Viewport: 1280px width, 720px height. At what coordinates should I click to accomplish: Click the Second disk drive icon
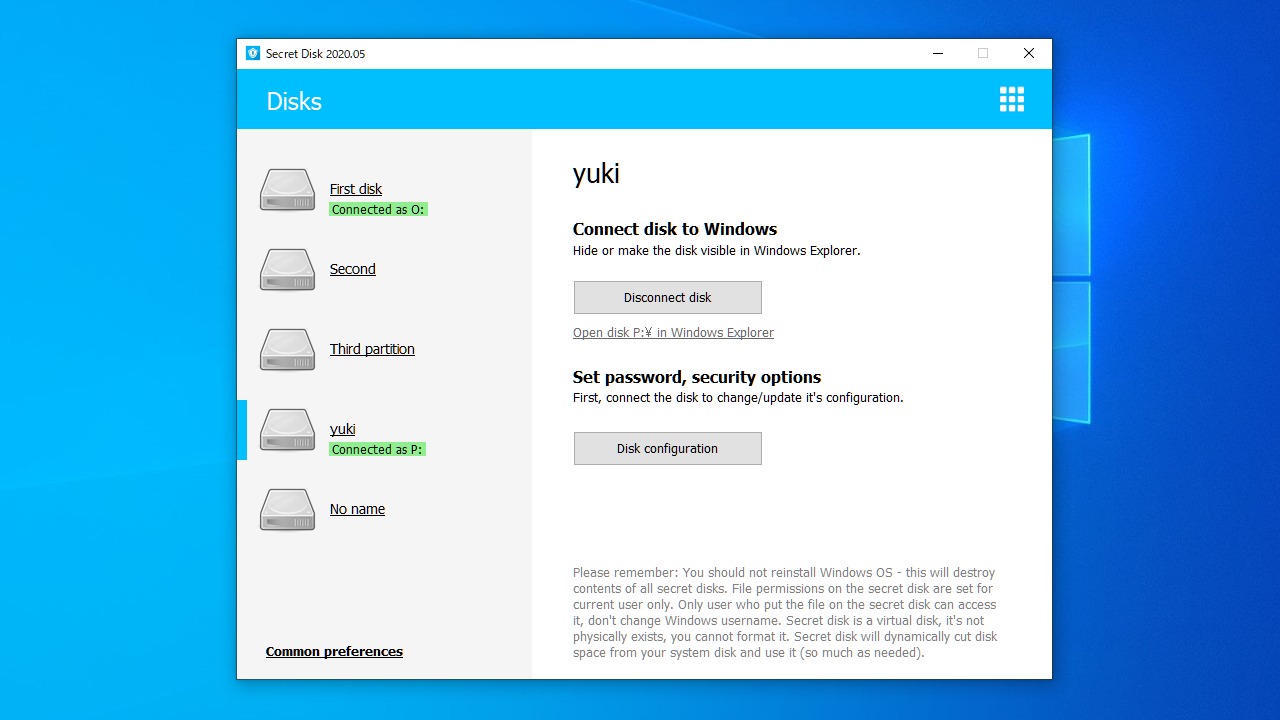(287, 270)
